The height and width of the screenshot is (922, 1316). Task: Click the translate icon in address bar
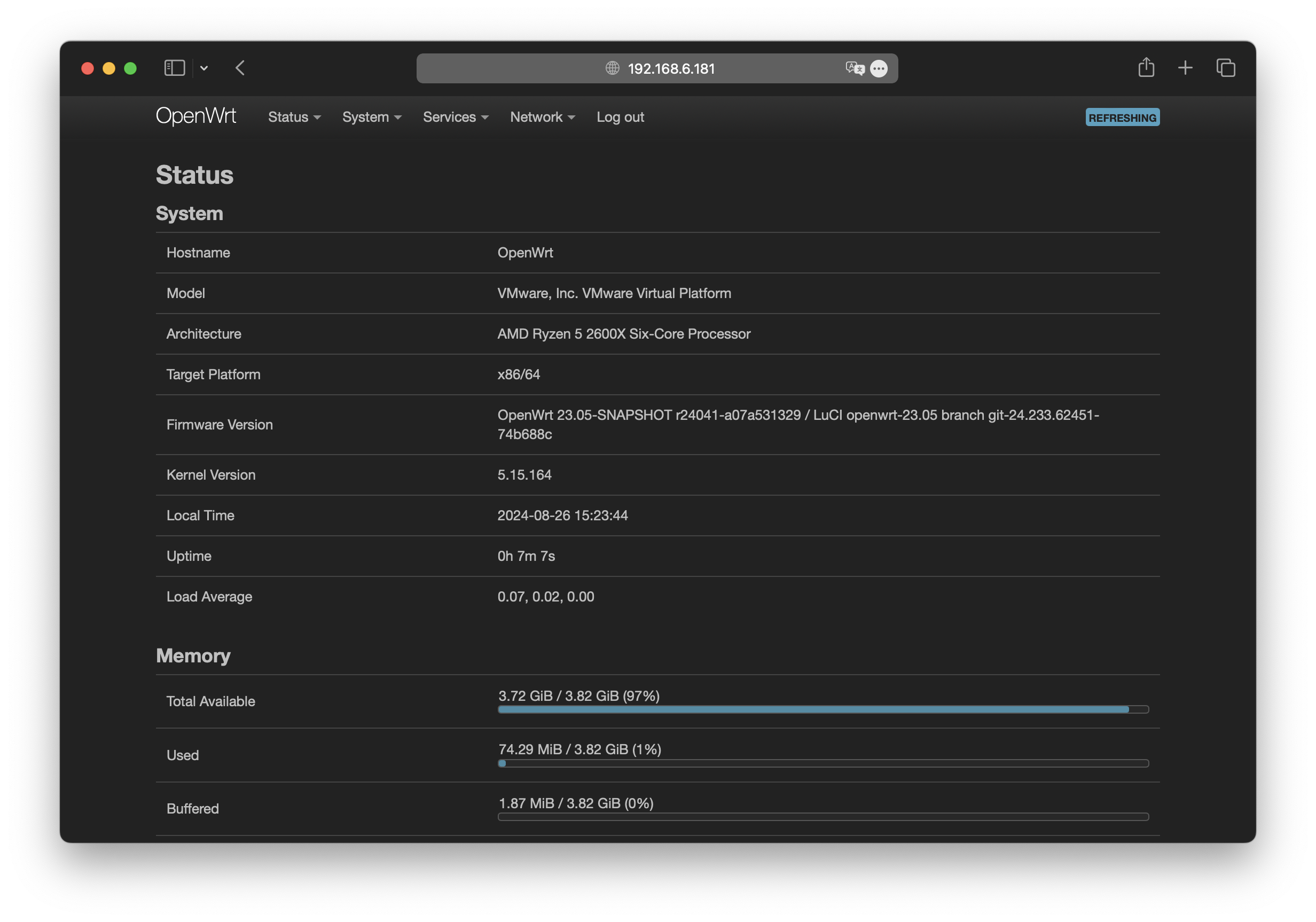tap(854, 68)
